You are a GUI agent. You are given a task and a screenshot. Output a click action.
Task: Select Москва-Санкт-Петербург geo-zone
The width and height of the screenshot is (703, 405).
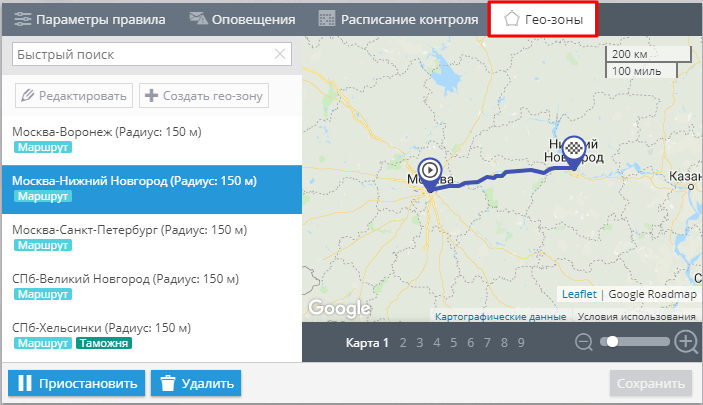pyautogui.click(x=152, y=238)
